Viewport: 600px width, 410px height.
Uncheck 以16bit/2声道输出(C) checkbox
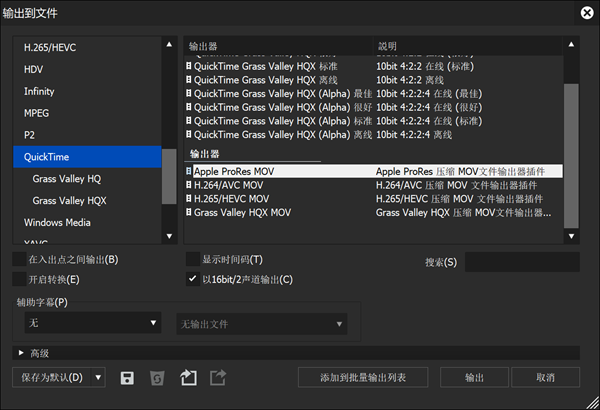193,279
